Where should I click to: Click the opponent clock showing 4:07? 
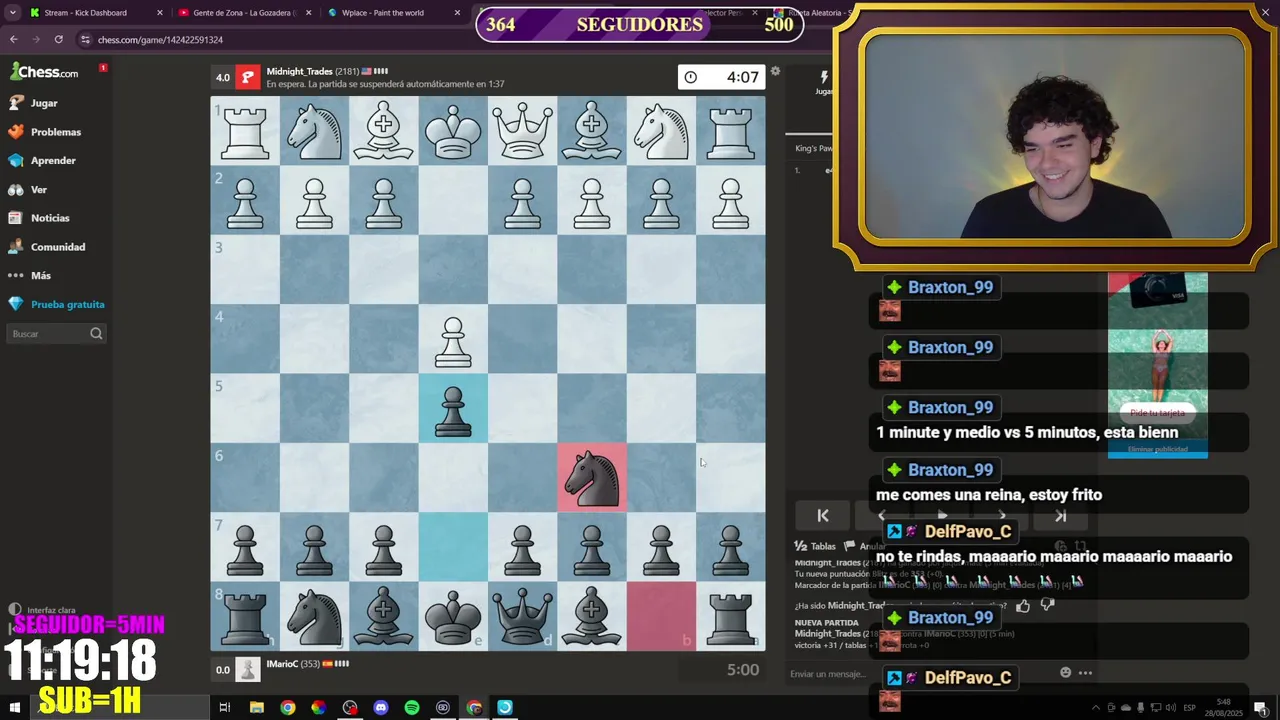point(721,77)
